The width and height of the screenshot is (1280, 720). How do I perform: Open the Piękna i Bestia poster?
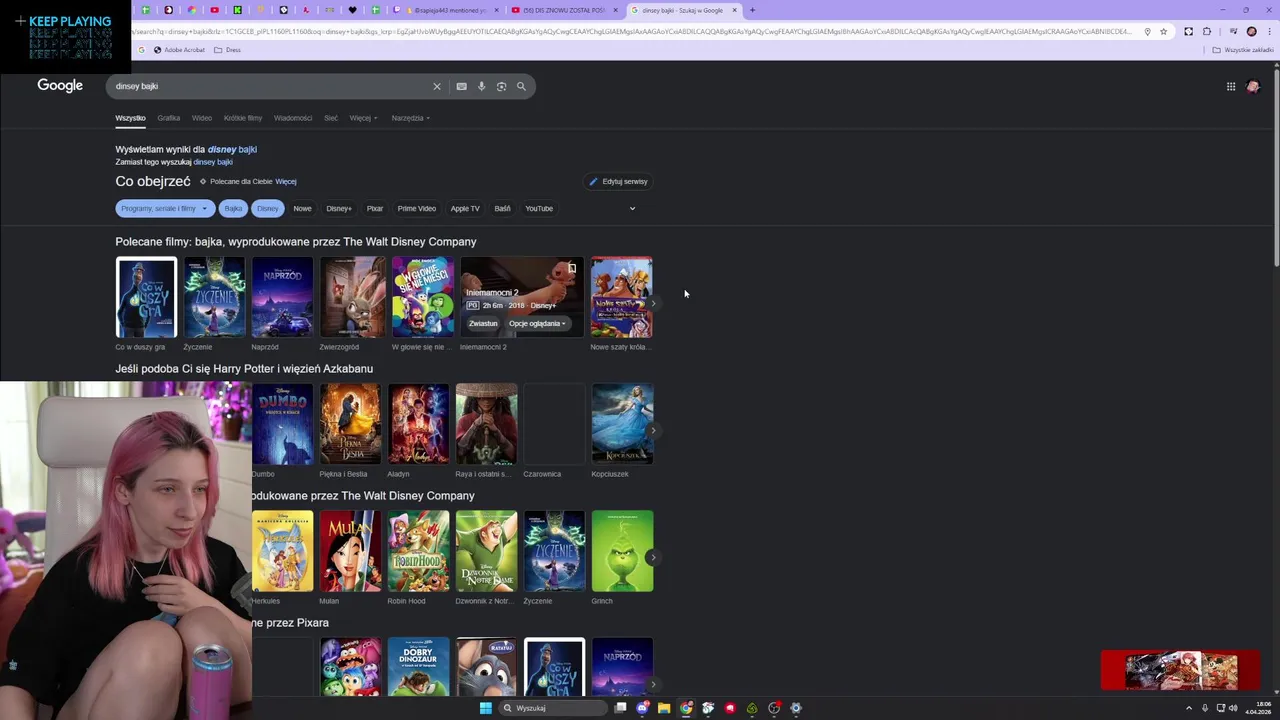click(x=350, y=424)
